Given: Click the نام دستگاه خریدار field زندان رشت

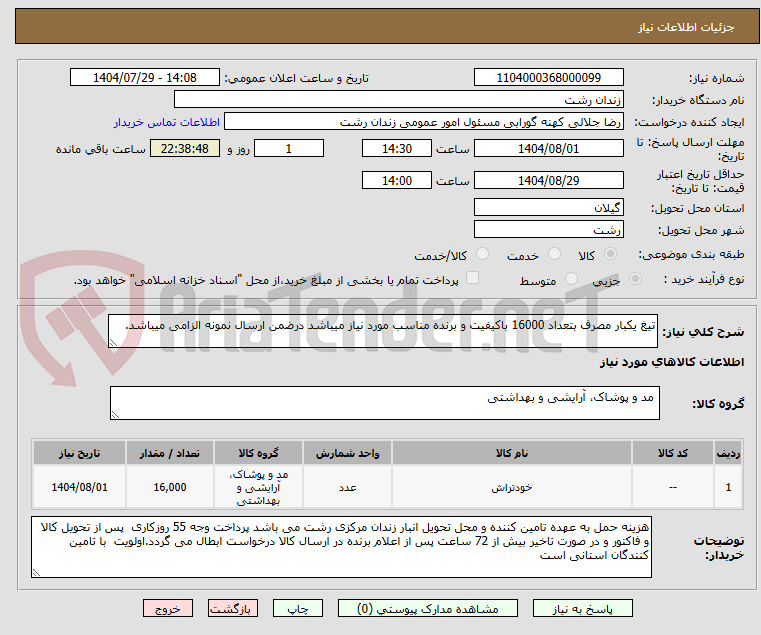Looking at the screenshot, I should [398, 100].
